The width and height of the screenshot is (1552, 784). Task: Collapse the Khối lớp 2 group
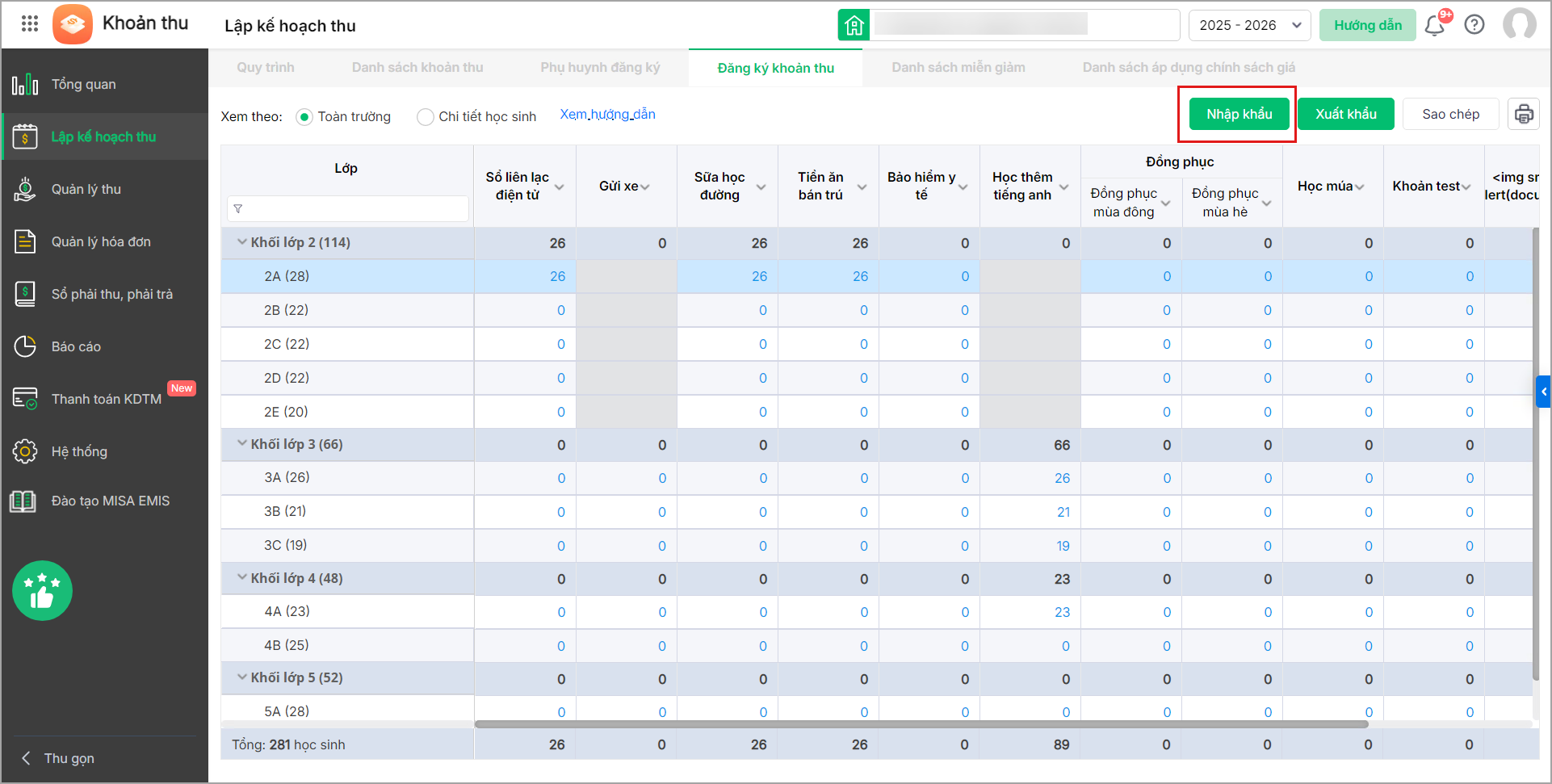pyautogui.click(x=241, y=242)
